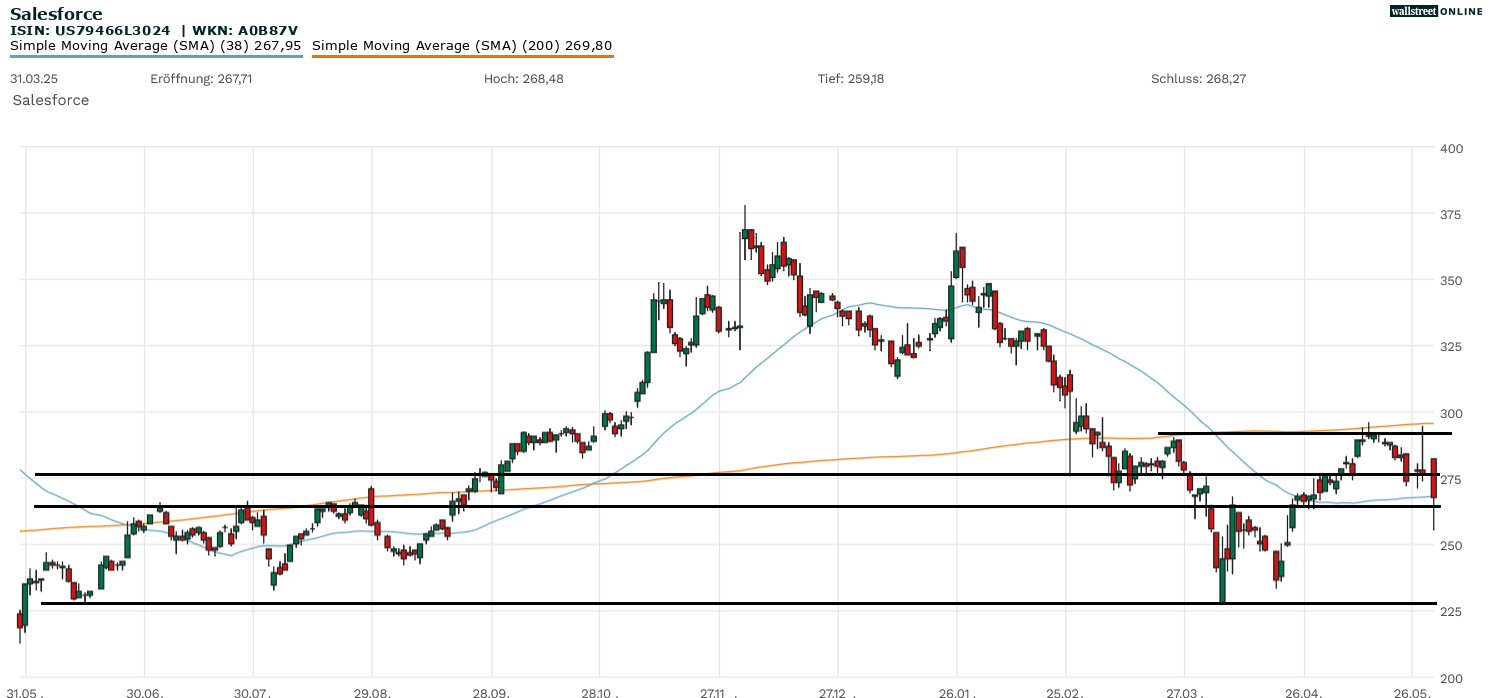The image size is (1490, 698).
Task: Click the Hoch: 268,48 value
Action: tap(524, 79)
